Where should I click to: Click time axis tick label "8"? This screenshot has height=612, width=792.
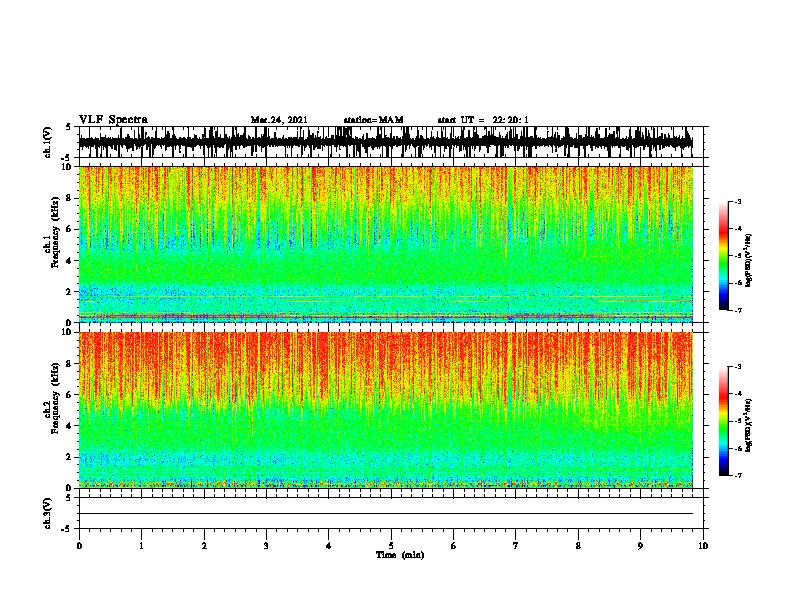coord(578,546)
